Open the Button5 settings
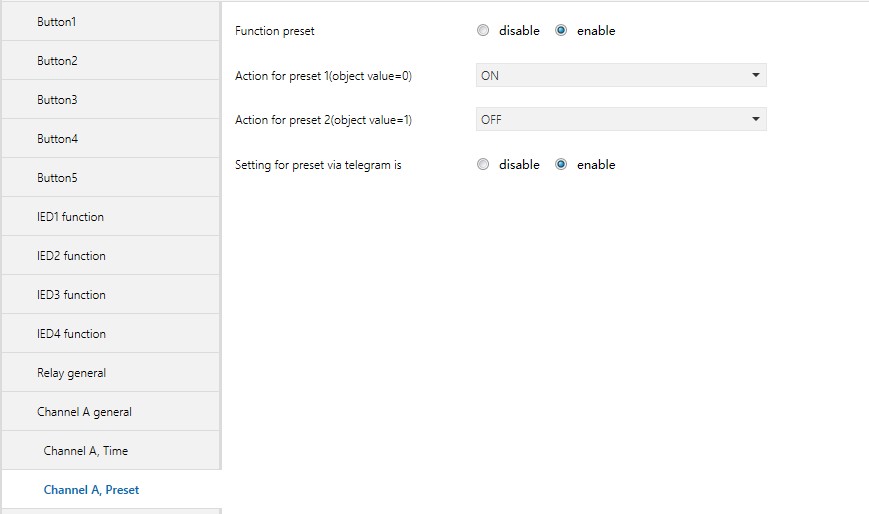 point(57,177)
